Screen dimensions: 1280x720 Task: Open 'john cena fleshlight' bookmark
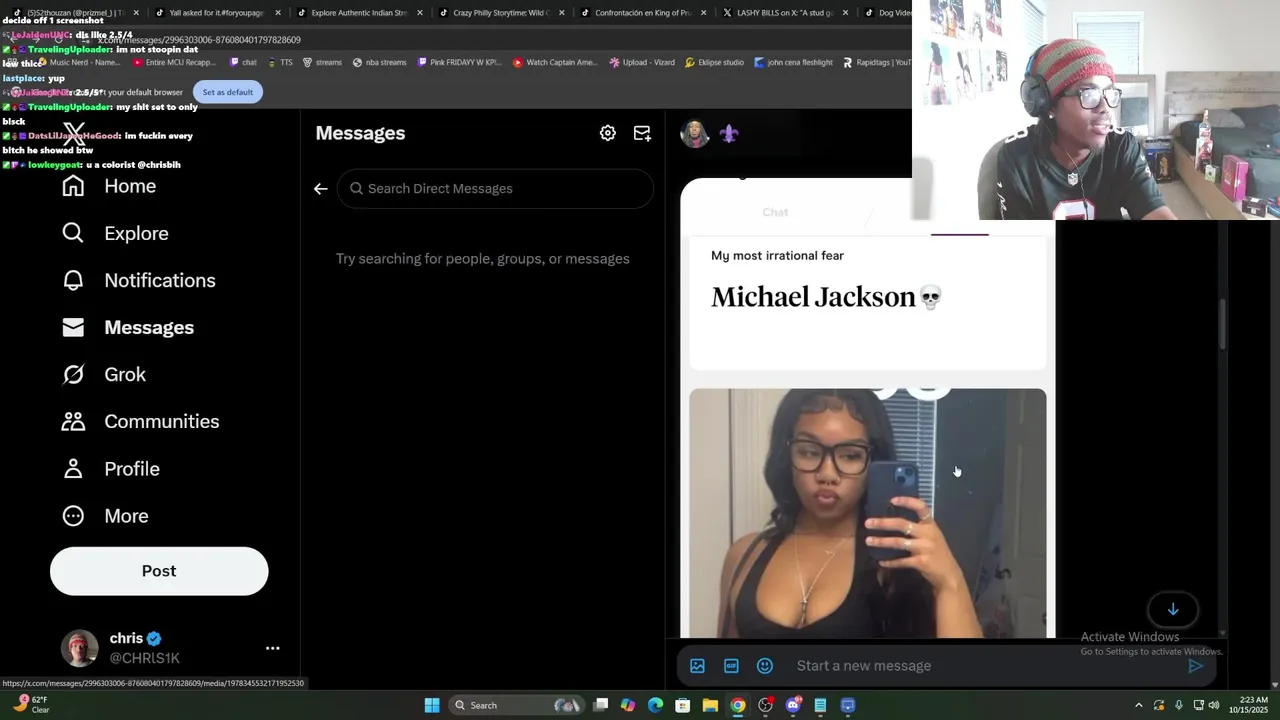(793, 62)
